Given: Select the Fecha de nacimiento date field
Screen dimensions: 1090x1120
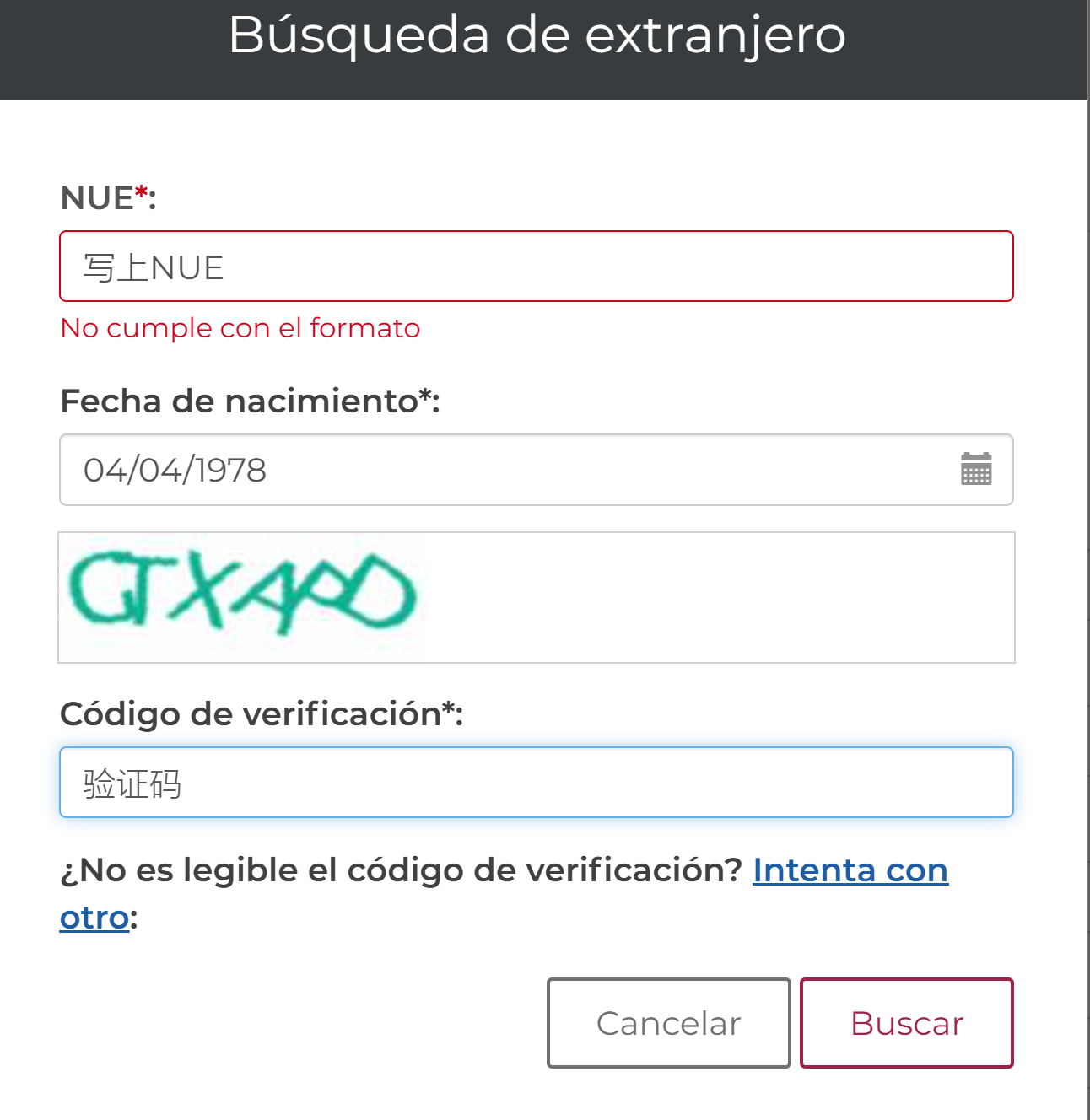Looking at the screenshot, I should pyautogui.click(x=537, y=470).
